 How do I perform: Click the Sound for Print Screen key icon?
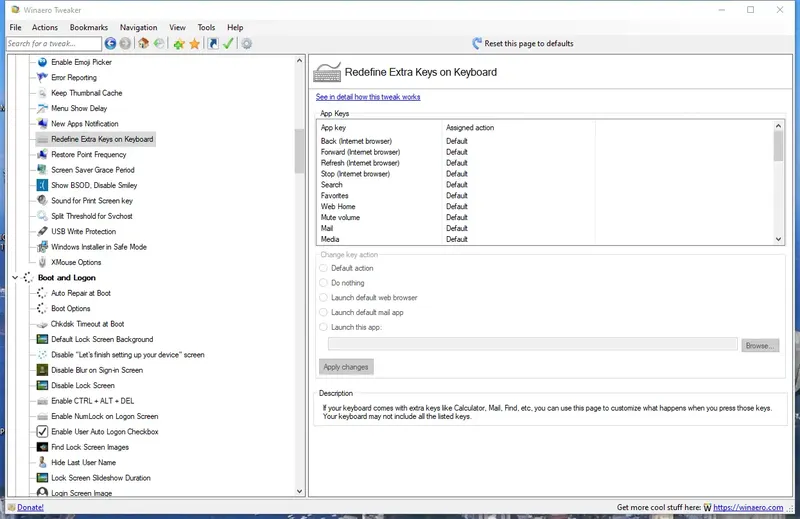point(42,200)
